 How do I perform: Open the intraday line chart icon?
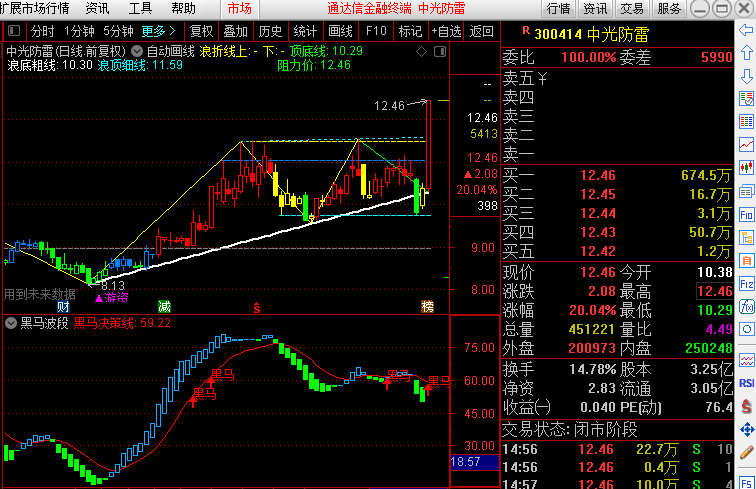click(746, 145)
